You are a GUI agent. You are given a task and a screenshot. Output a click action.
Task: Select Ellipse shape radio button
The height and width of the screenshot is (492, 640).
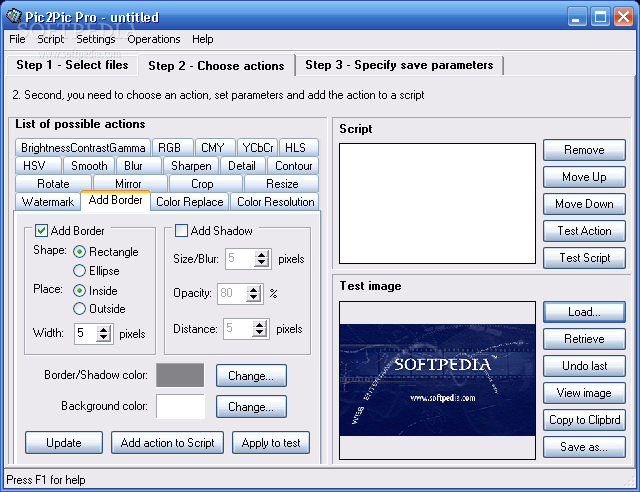pyautogui.click(x=80, y=271)
